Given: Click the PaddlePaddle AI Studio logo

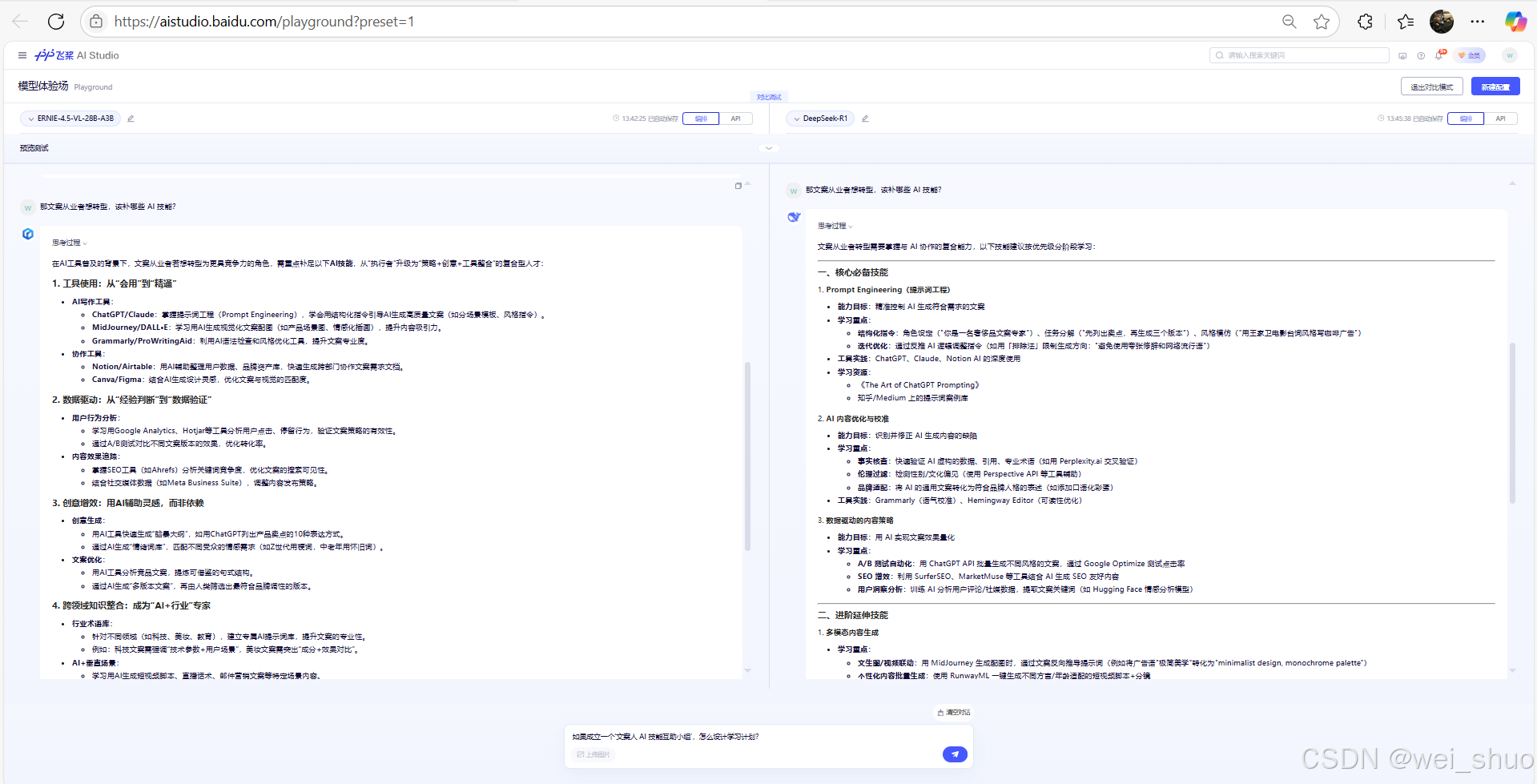Looking at the screenshot, I should (77, 55).
